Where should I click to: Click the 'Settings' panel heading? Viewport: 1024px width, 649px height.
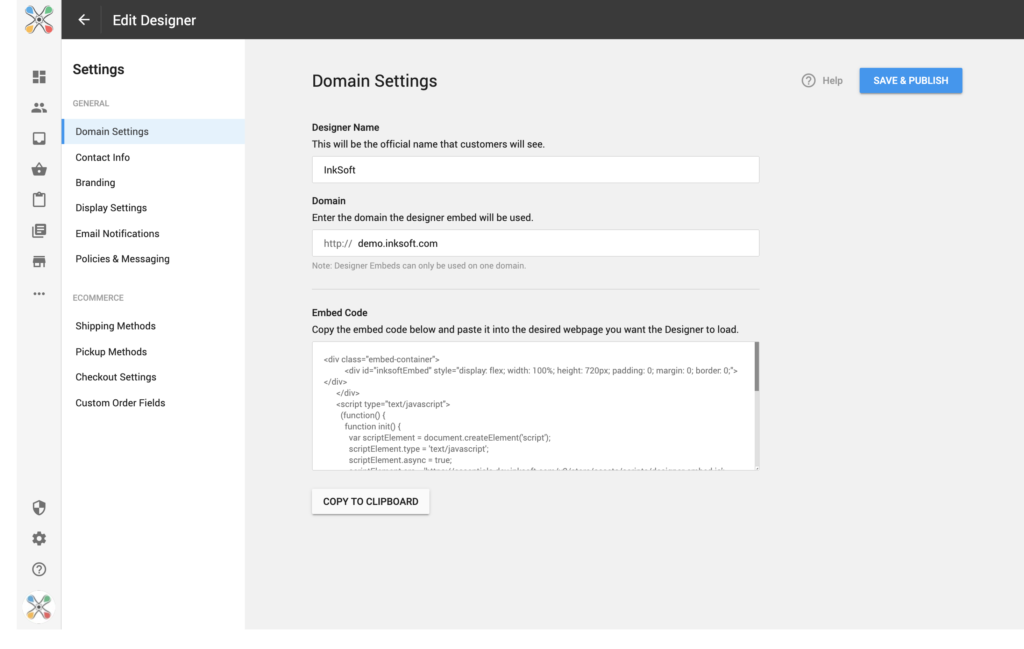point(98,69)
